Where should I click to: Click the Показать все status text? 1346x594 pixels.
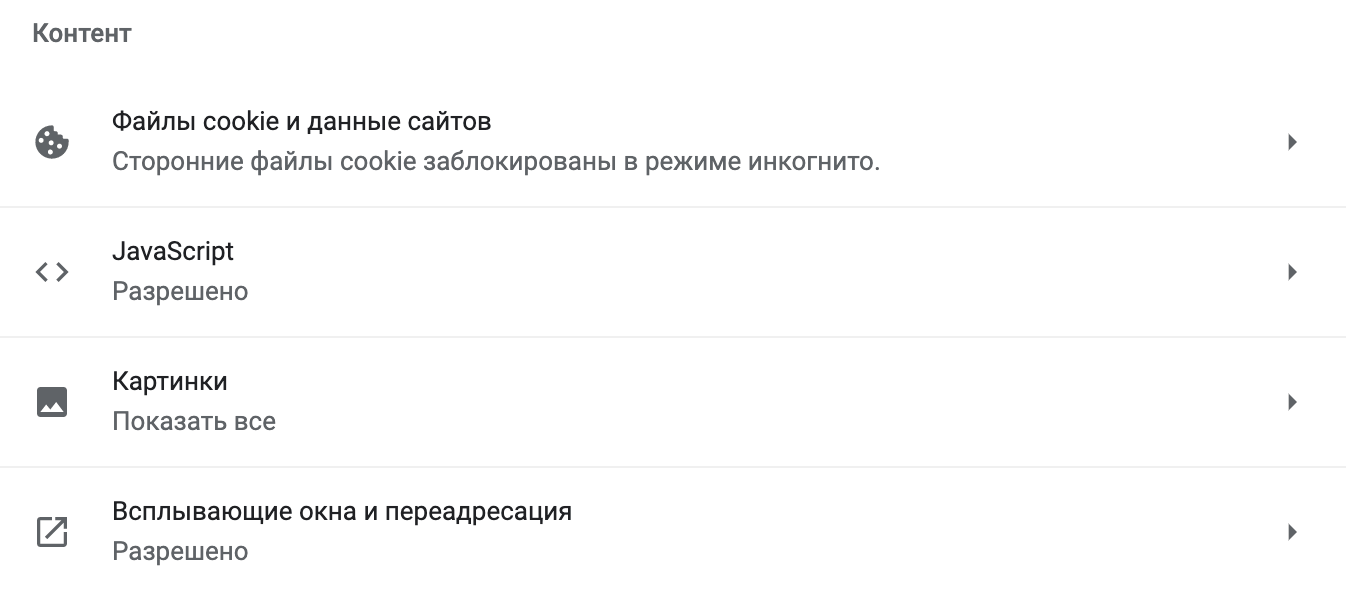coord(193,422)
